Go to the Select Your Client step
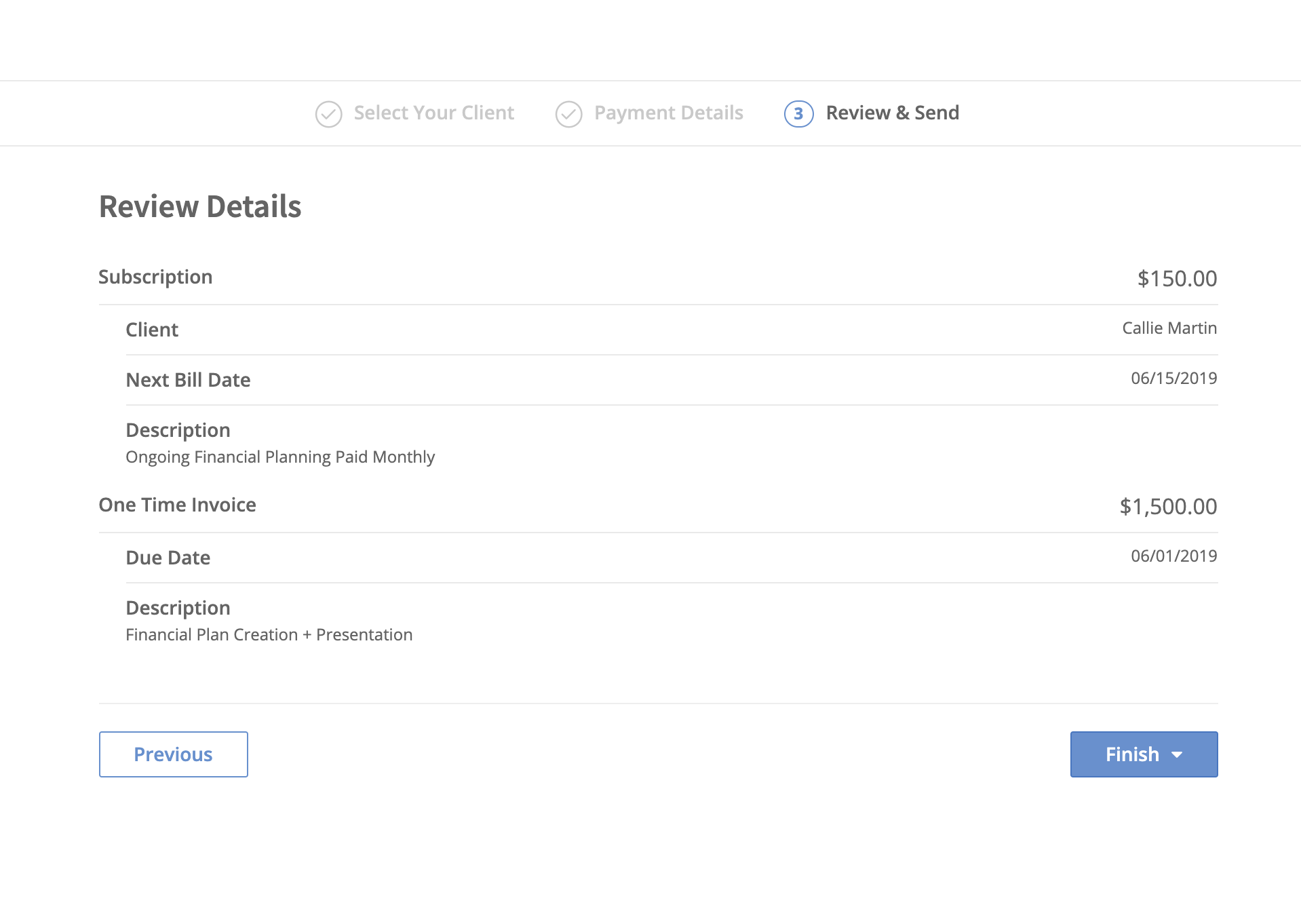The width and height of the screenshot is (1301, 924). (x=433, y=113)
